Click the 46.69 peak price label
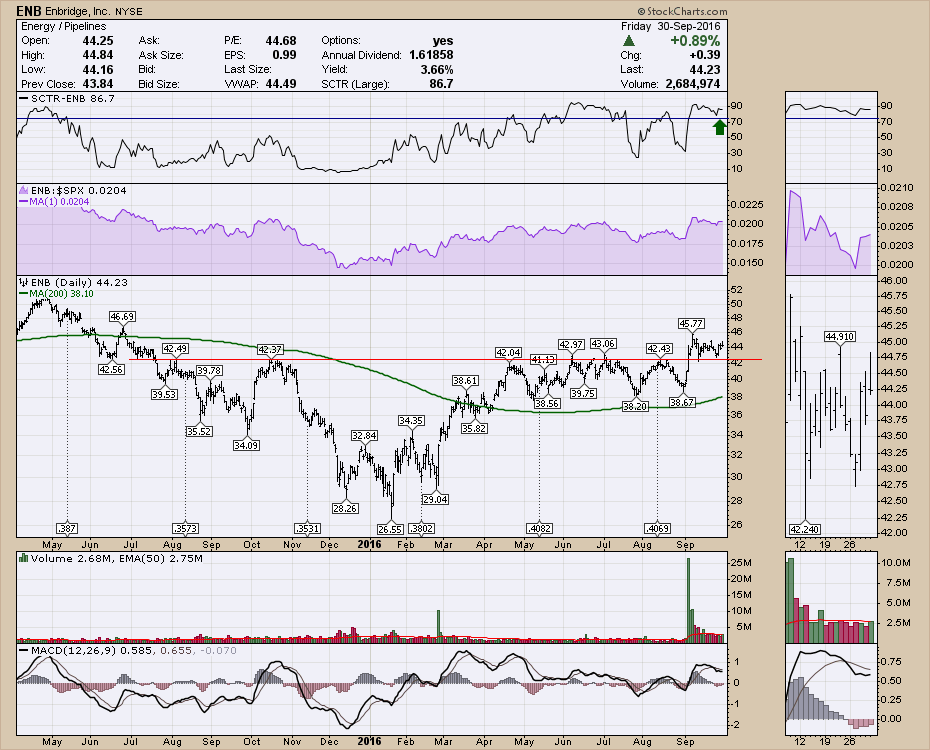The height and width of the screenshot is (750, 930). click(x=122, y=317)
